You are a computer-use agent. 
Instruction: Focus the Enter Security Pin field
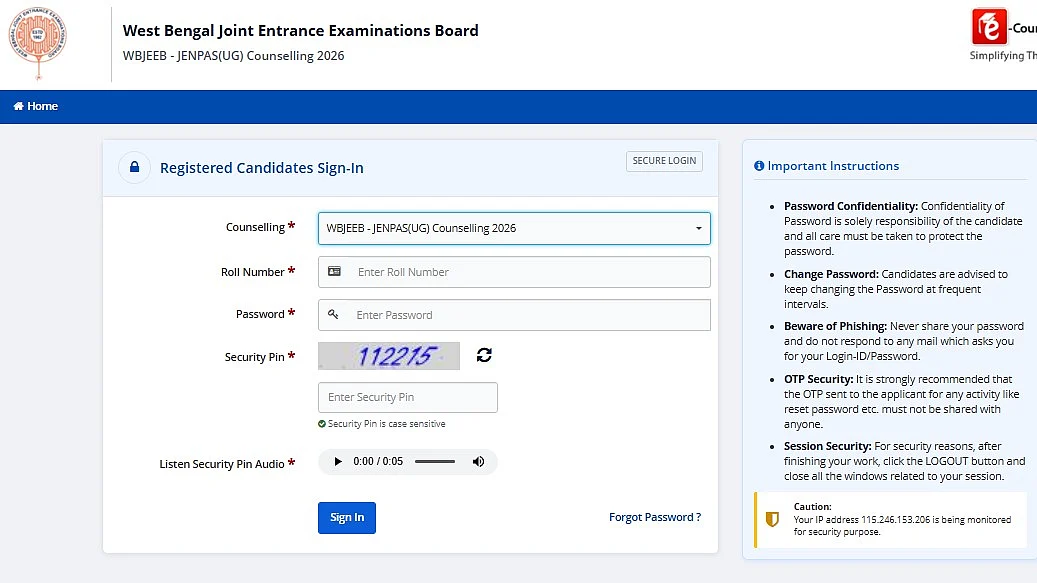click(x=407, y=397)
